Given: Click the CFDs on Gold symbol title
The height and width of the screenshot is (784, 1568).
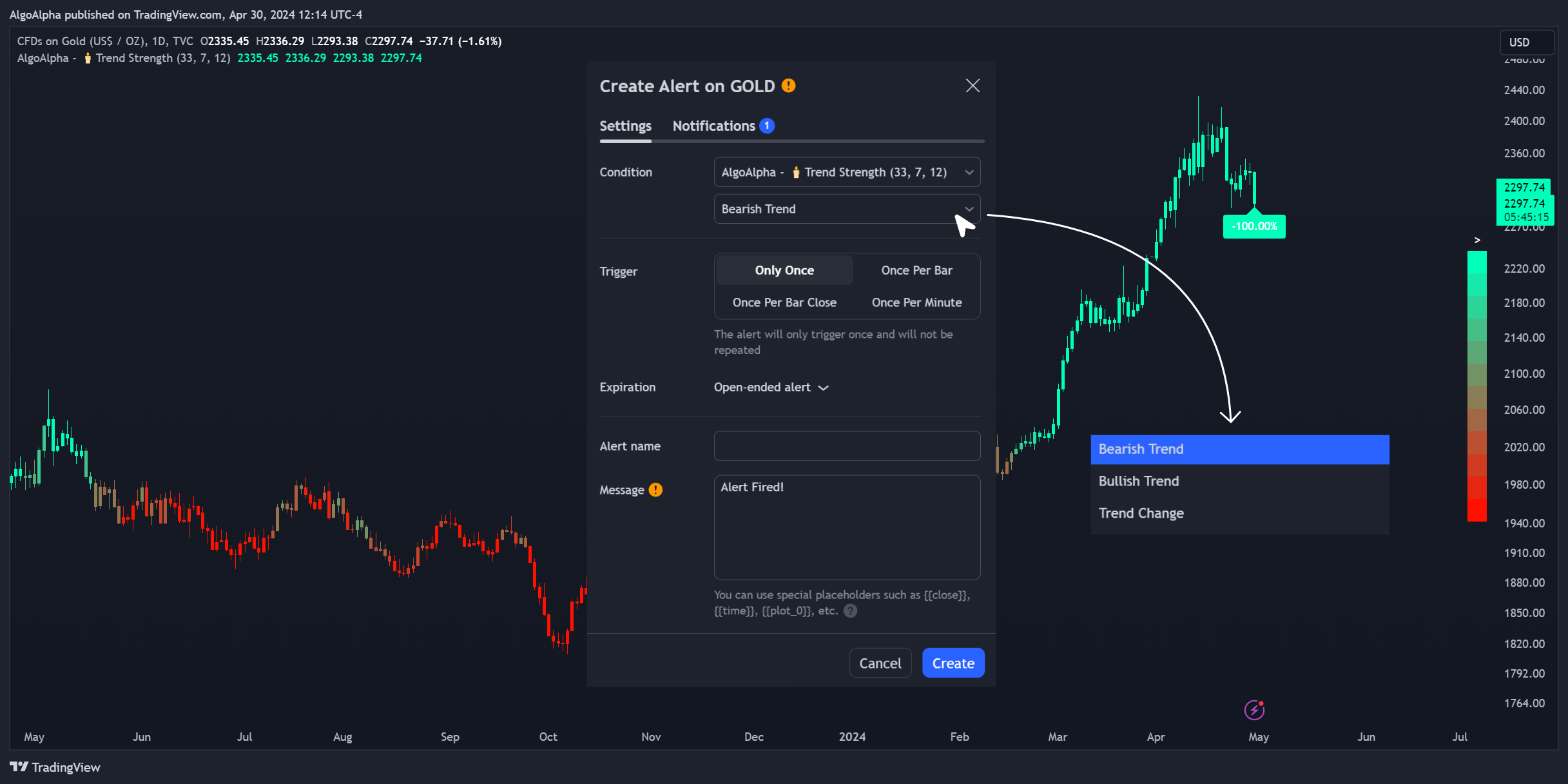Looking at the screenshot, I should click(105, 41).
